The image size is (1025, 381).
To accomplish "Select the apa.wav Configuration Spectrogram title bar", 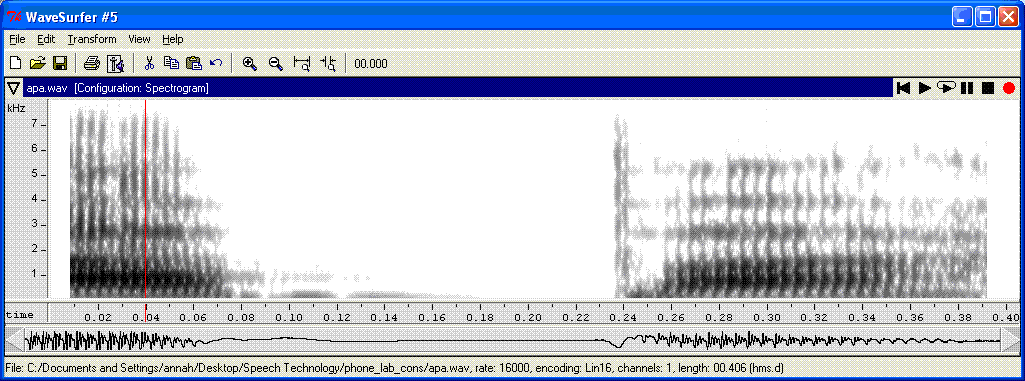I will [458, 88].
